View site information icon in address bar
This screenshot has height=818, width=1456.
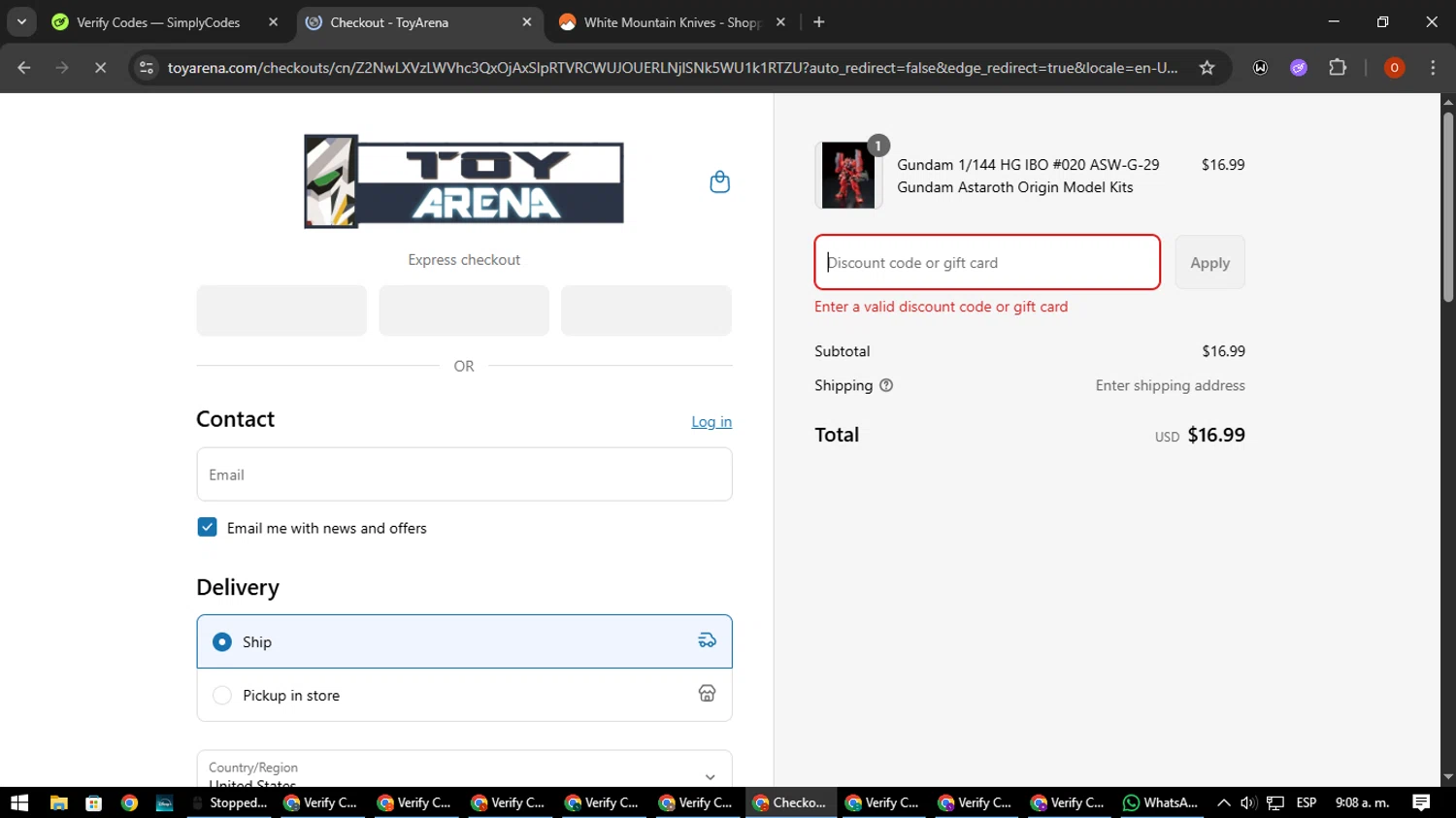147,68
